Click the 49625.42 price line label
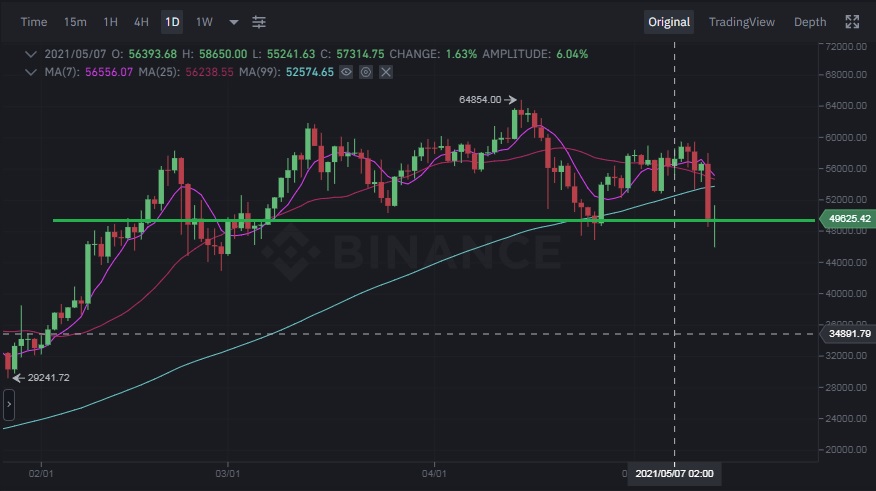Screen dimensions: 876x491 pos(849,218)
